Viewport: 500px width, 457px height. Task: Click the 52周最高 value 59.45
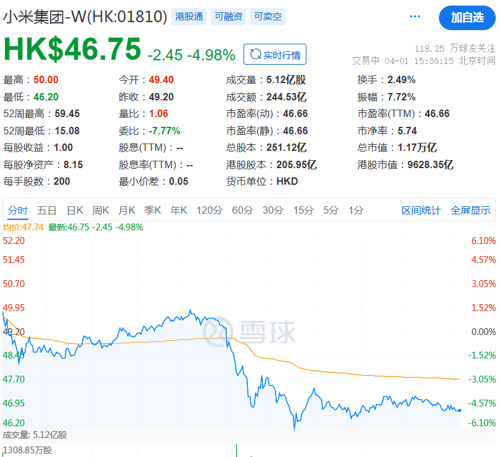(67, 114)
